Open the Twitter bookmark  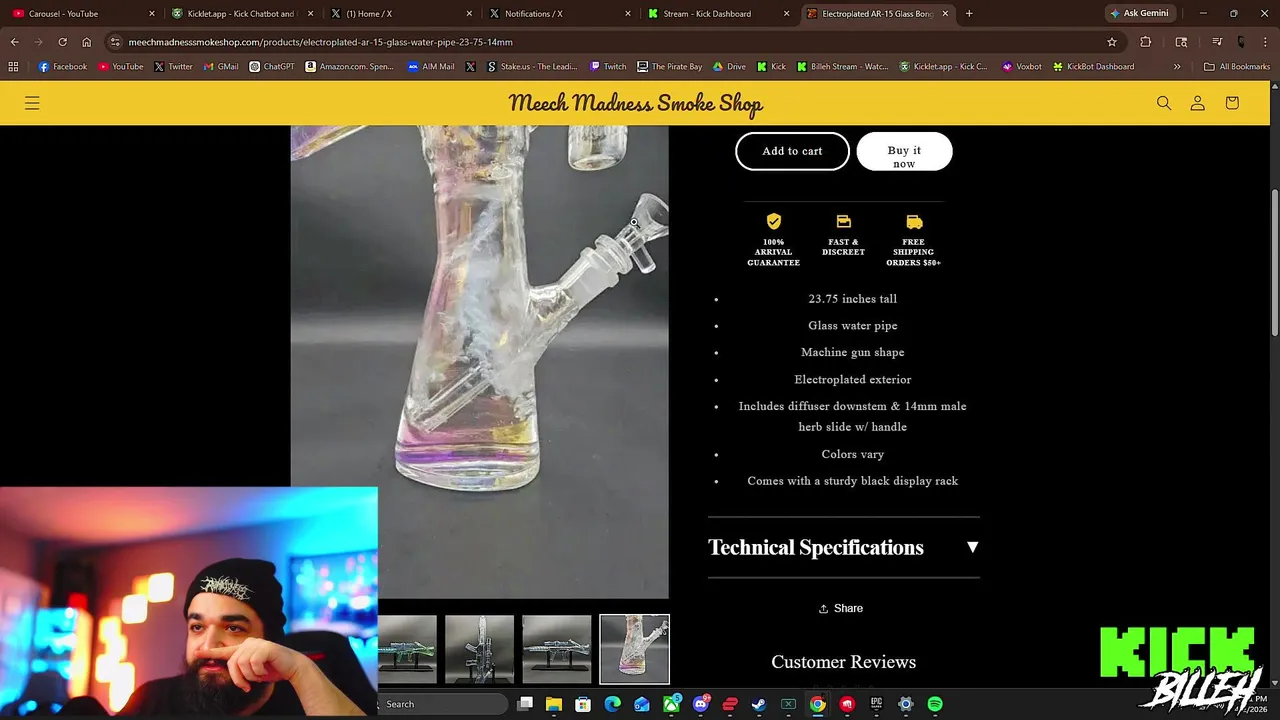coord(174,67)
